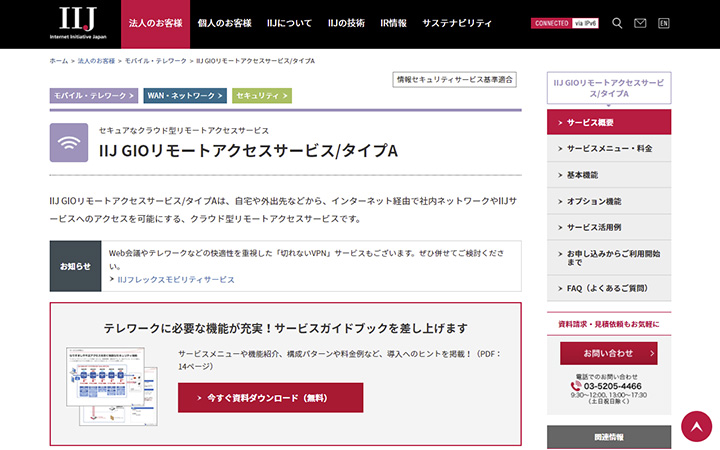Image resolution: width=720 pixels, height=450 pixels.
Task: Open 基本機能 in the sidebar
Action: click(609, 175)
